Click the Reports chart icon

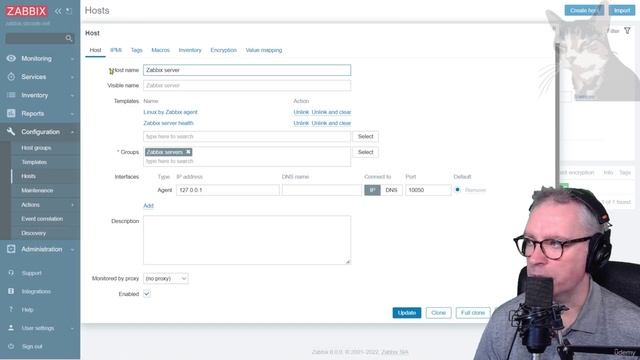(x=11, y=113)
